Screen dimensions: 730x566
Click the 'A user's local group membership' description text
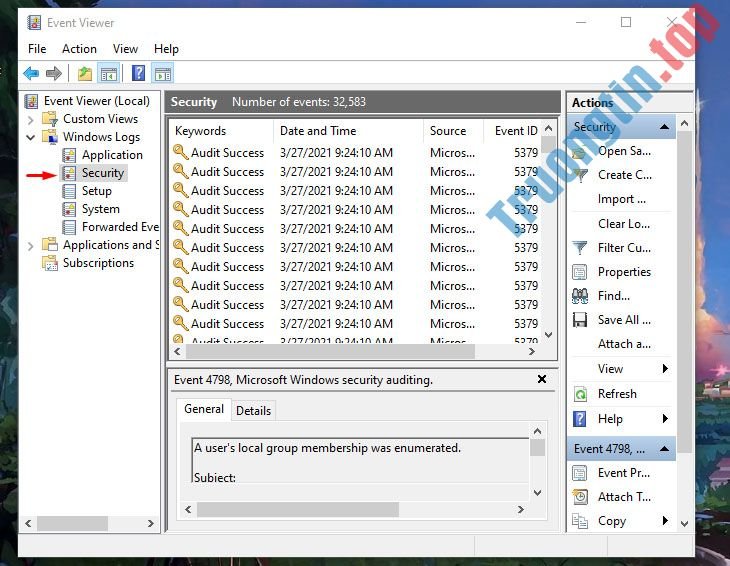click(x=327, y=448)
